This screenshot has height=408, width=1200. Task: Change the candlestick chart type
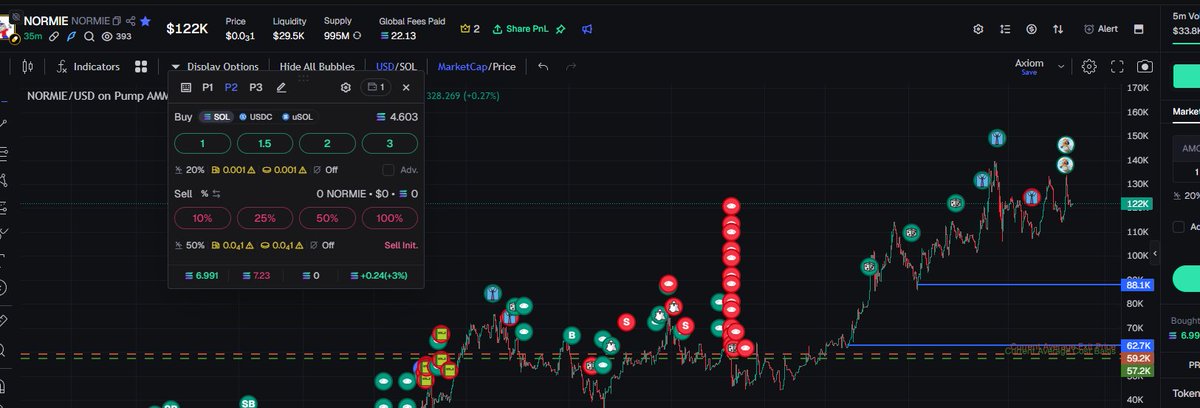point(27,67)
